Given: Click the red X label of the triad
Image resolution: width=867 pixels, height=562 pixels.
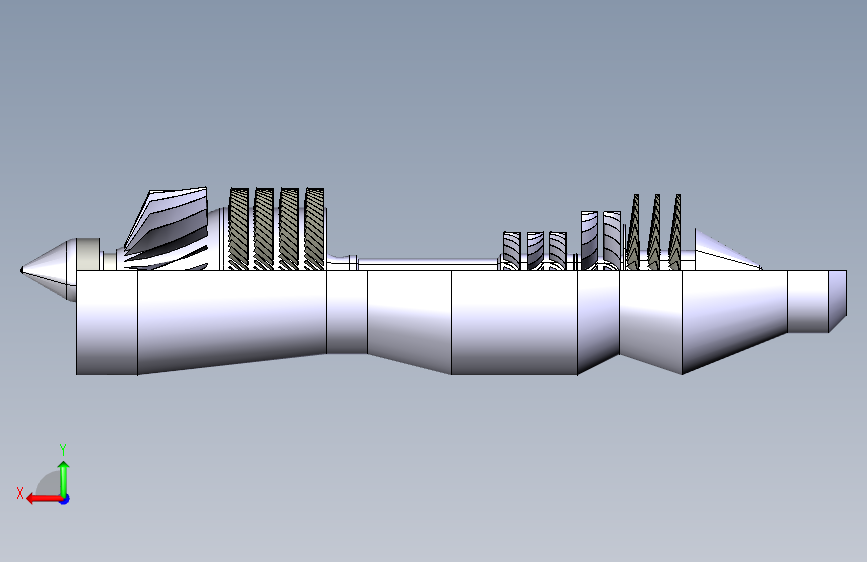Looking at the screenshot, I should click(x=20, y=493).
